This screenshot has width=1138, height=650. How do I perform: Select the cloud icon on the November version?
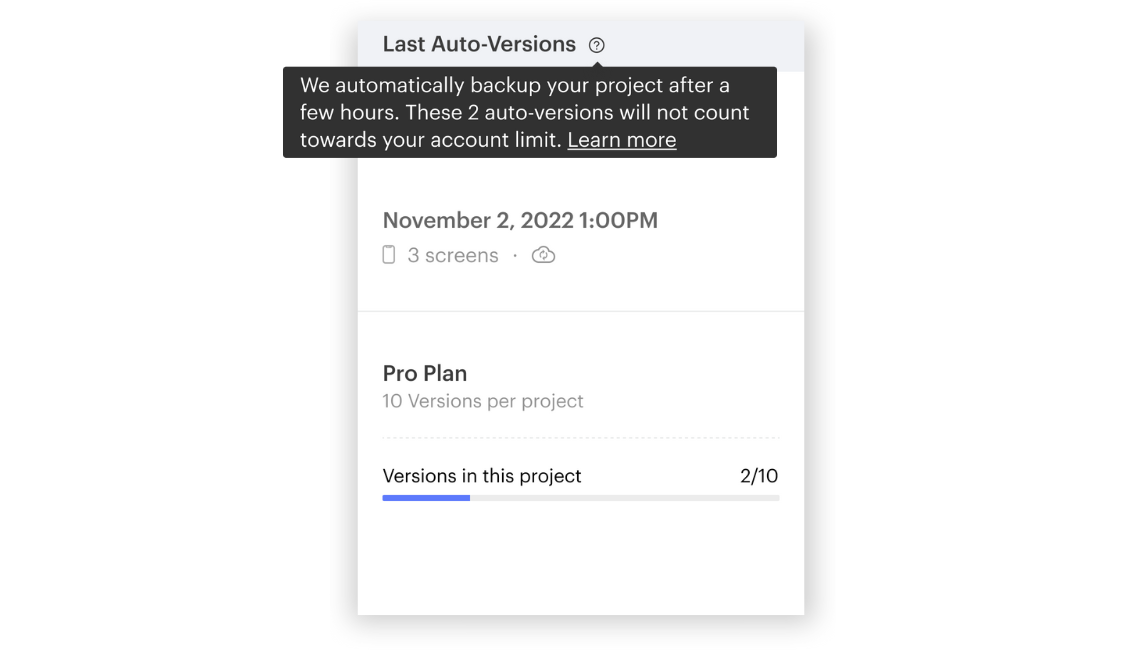tap(543, 255)
